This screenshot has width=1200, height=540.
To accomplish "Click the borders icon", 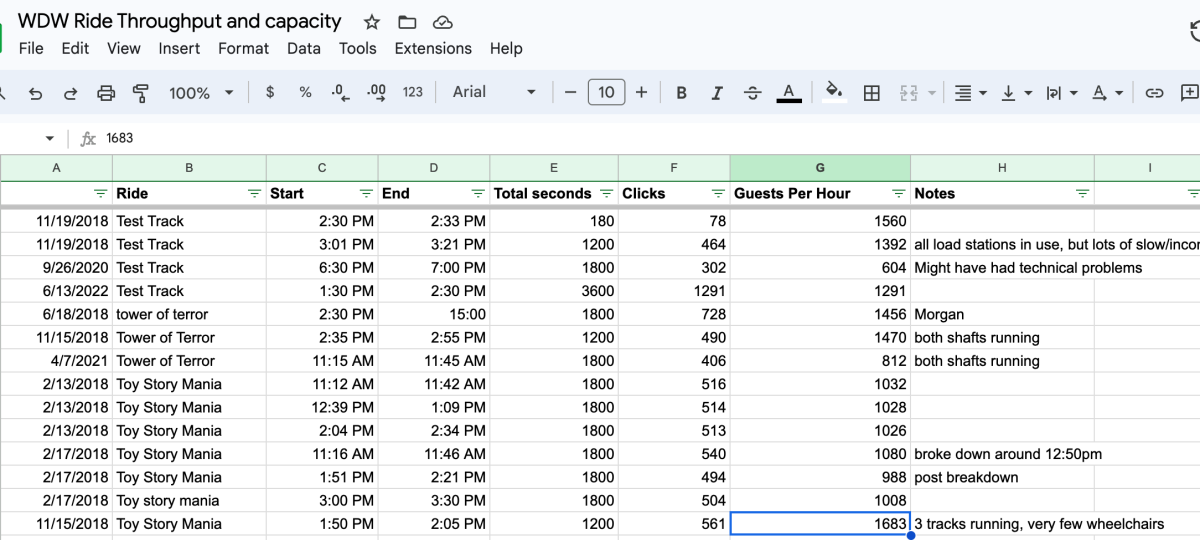I will (871, 93).
